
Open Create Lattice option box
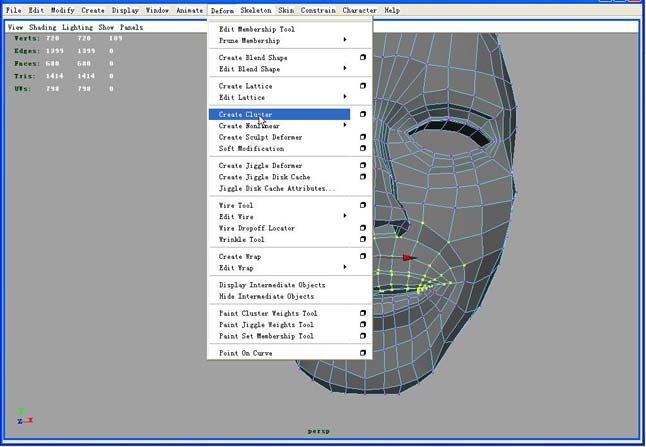point(362,86)
